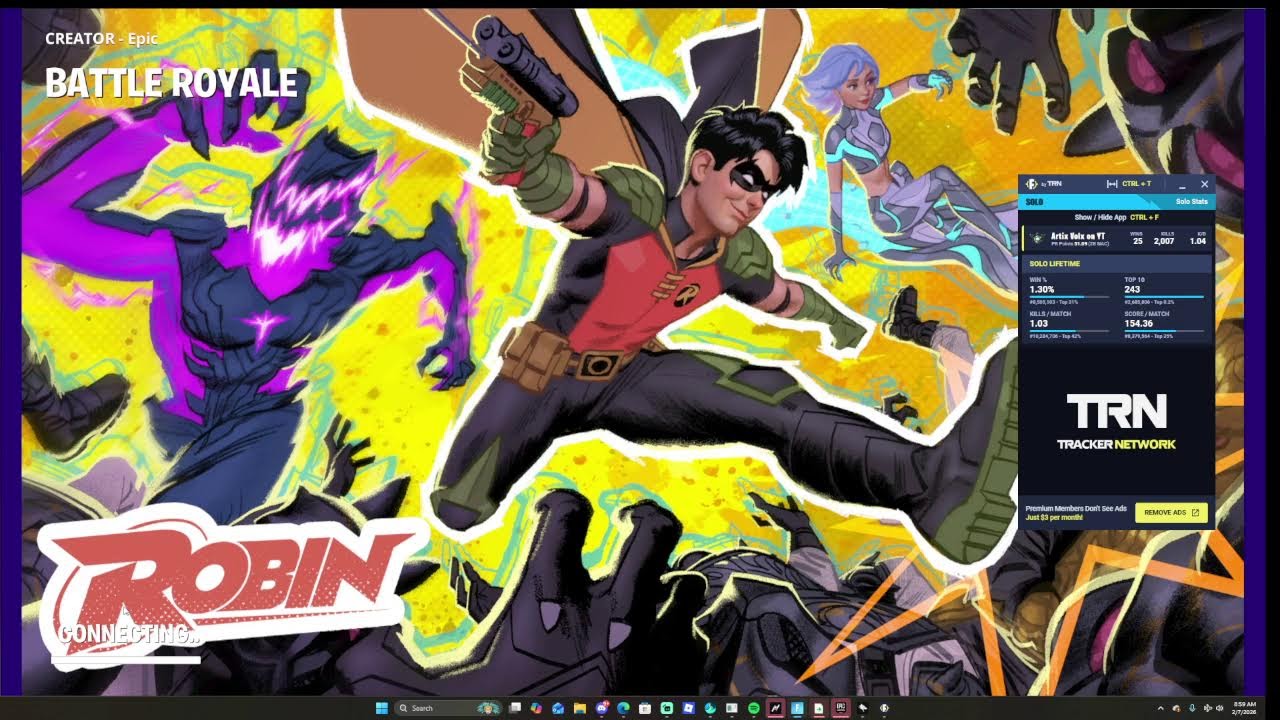The width and height of the screenshot is (1280, 720).
Task: Click the kills per match value "1.03"
Action: tap(1038, 323)
